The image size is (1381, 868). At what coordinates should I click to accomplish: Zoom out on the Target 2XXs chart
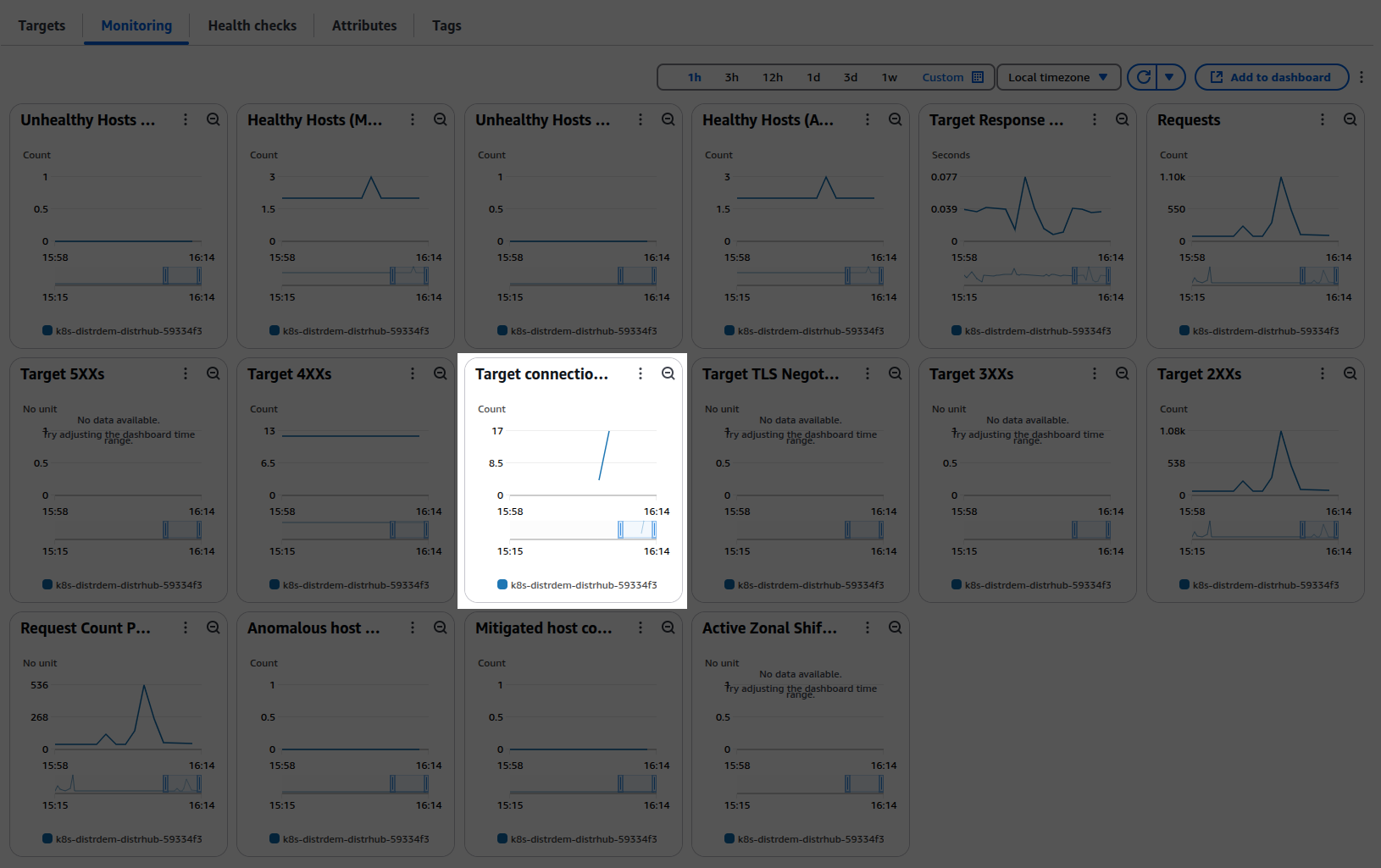[x=1350, y=373]
